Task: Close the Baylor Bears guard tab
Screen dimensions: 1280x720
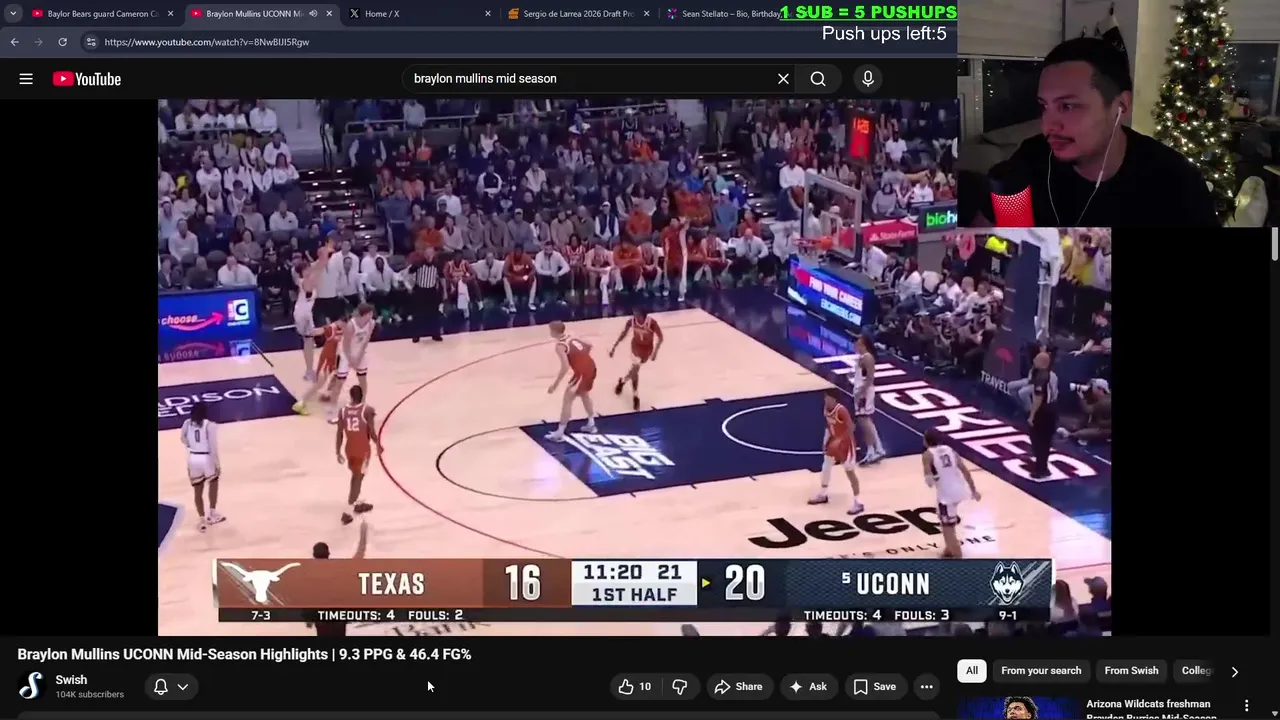Action: (170, 14)
